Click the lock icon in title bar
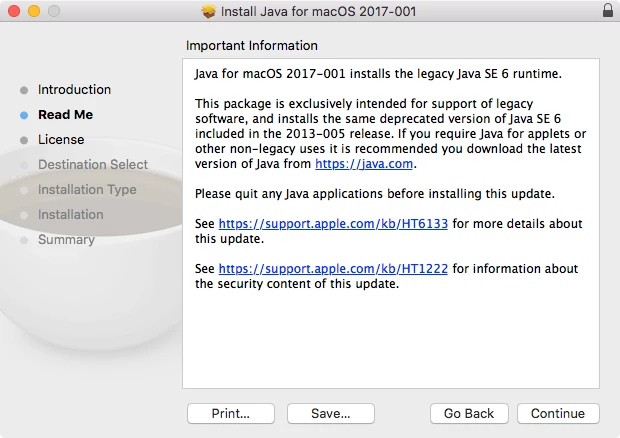620x438 pixels. coord(608,11)
